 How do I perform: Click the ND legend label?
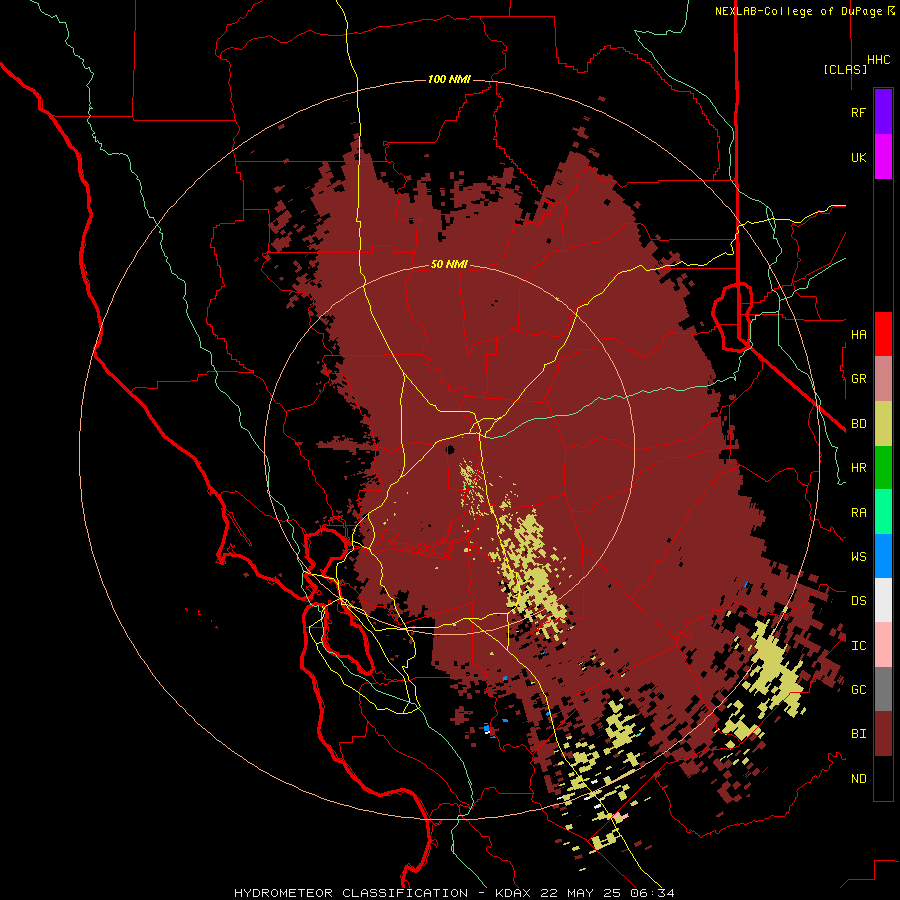tap(858, 779)
